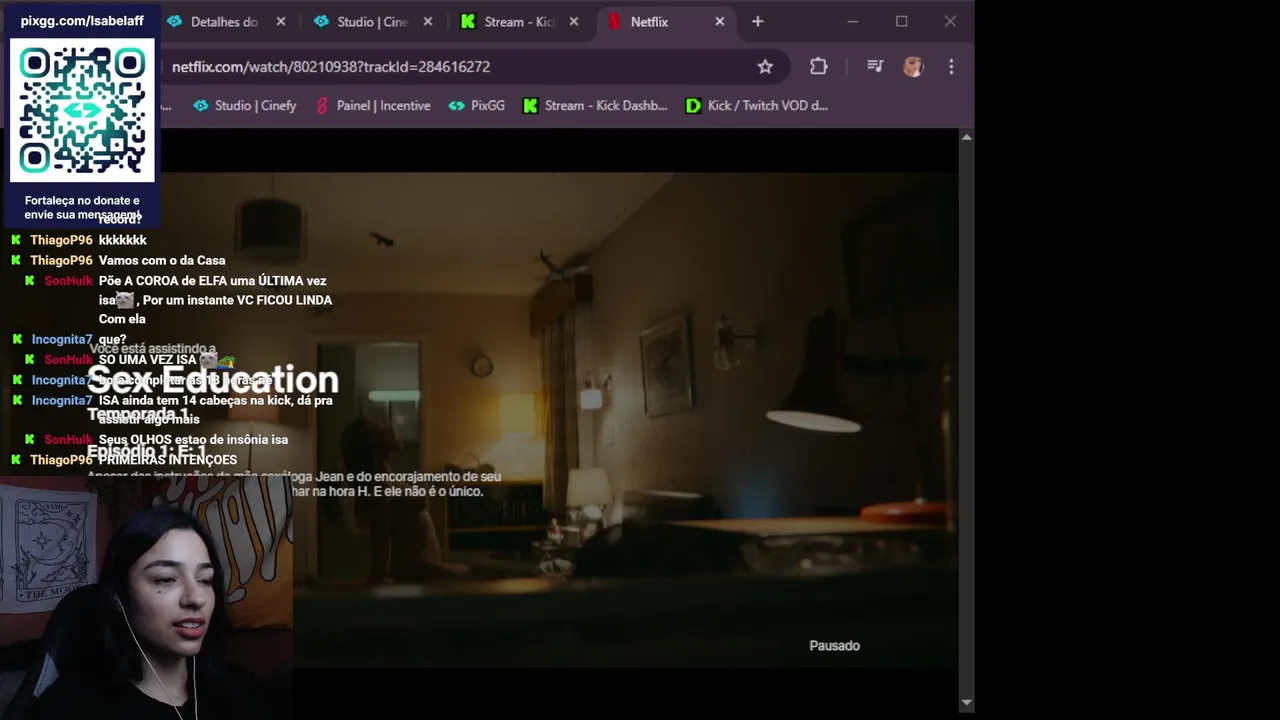Viewport: 1280px width, 720px height.
Task: Bookmark this page with the star icon
Action: [765, 67]
